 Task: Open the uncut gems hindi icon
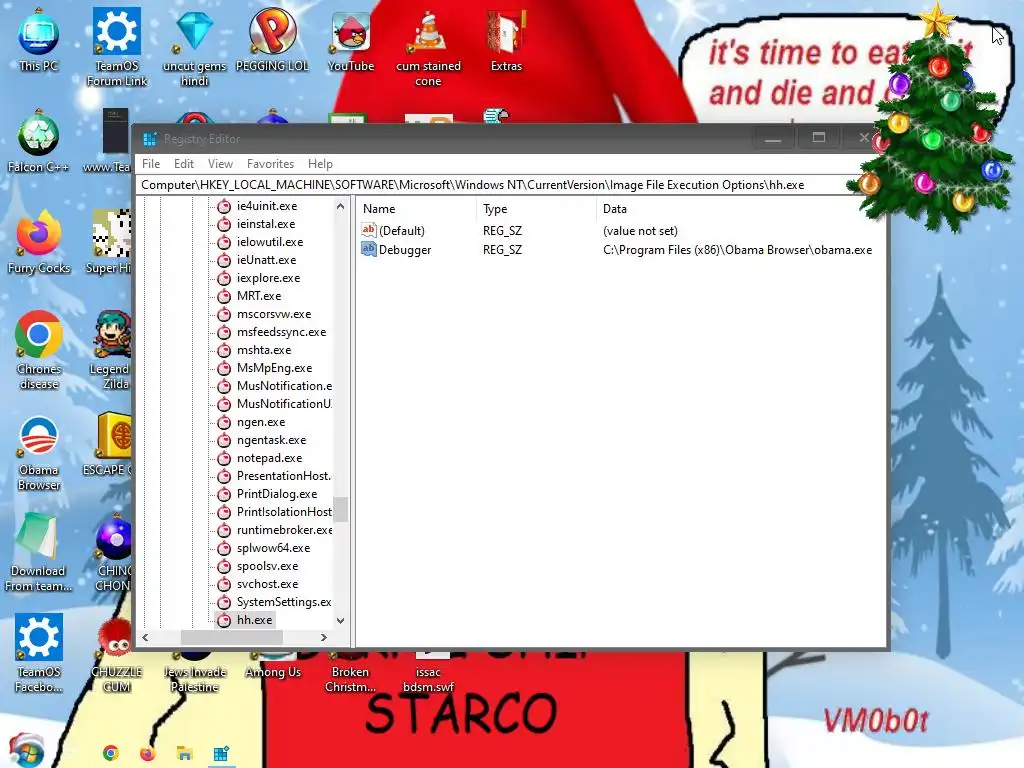tap(195, 47)
